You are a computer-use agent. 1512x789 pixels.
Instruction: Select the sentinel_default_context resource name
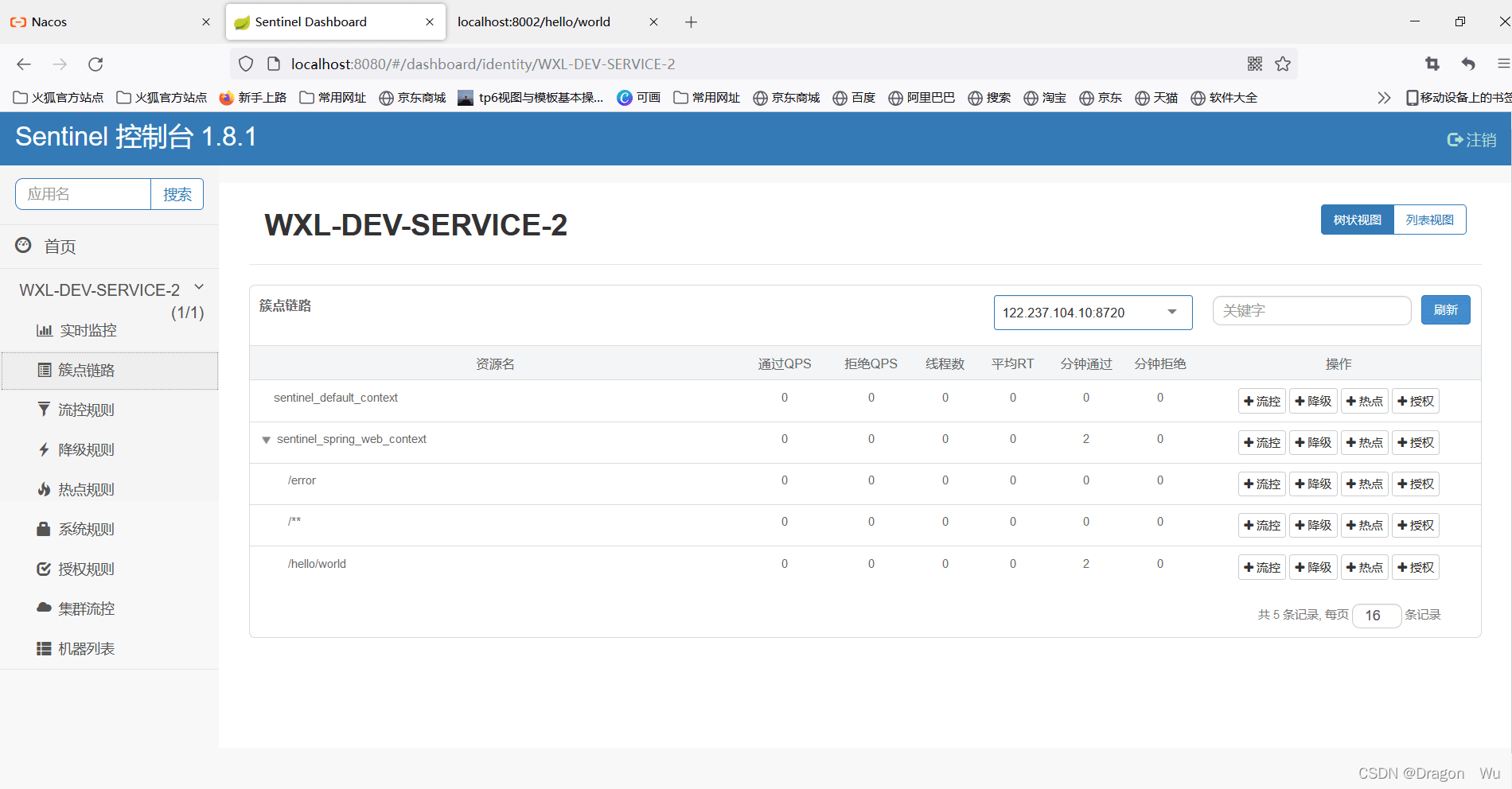point(336,398)
